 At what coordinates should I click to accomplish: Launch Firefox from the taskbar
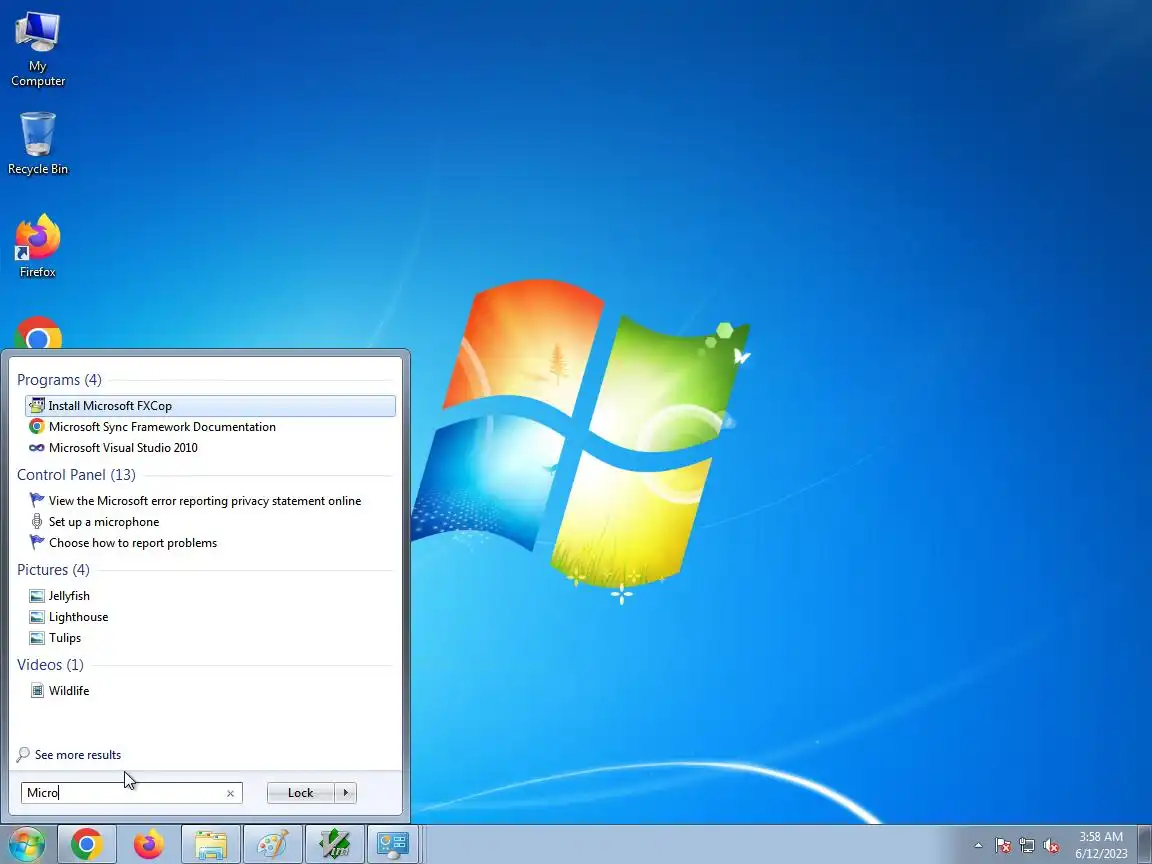point(148,844)
